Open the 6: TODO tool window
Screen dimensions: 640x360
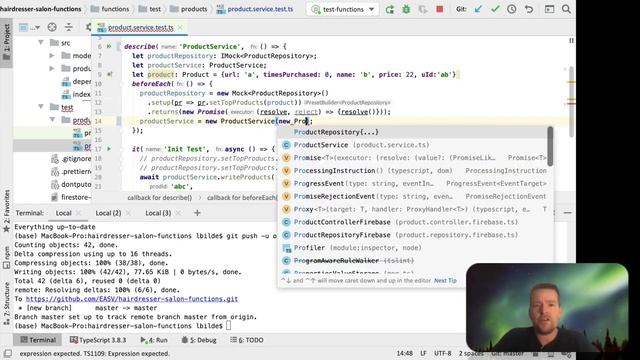pyautogui.click(x=247, y=340)
